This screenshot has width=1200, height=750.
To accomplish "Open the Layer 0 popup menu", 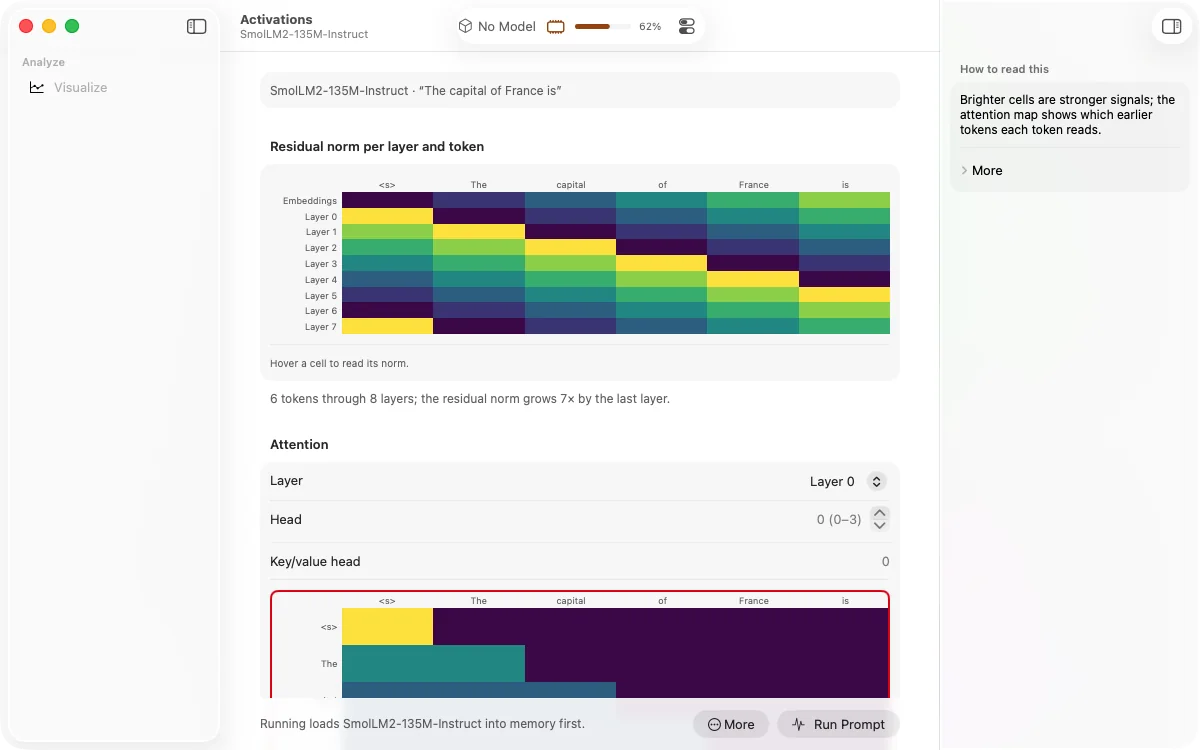I will tap(848, 482).
